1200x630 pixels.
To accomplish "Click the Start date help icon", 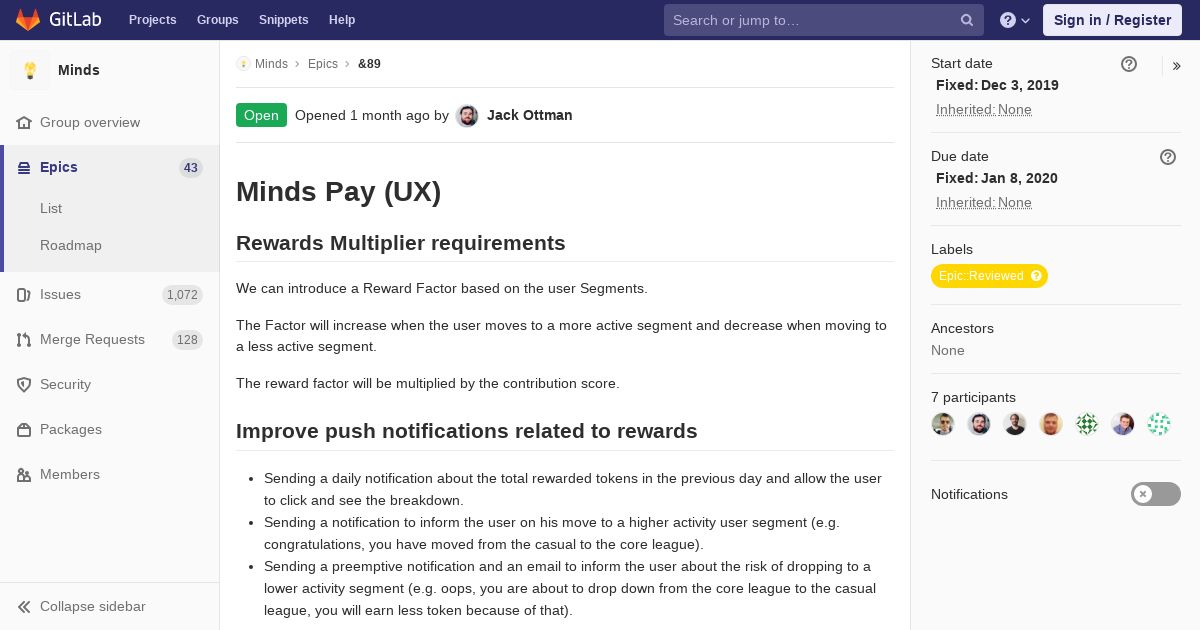I will click(1129, 64).
